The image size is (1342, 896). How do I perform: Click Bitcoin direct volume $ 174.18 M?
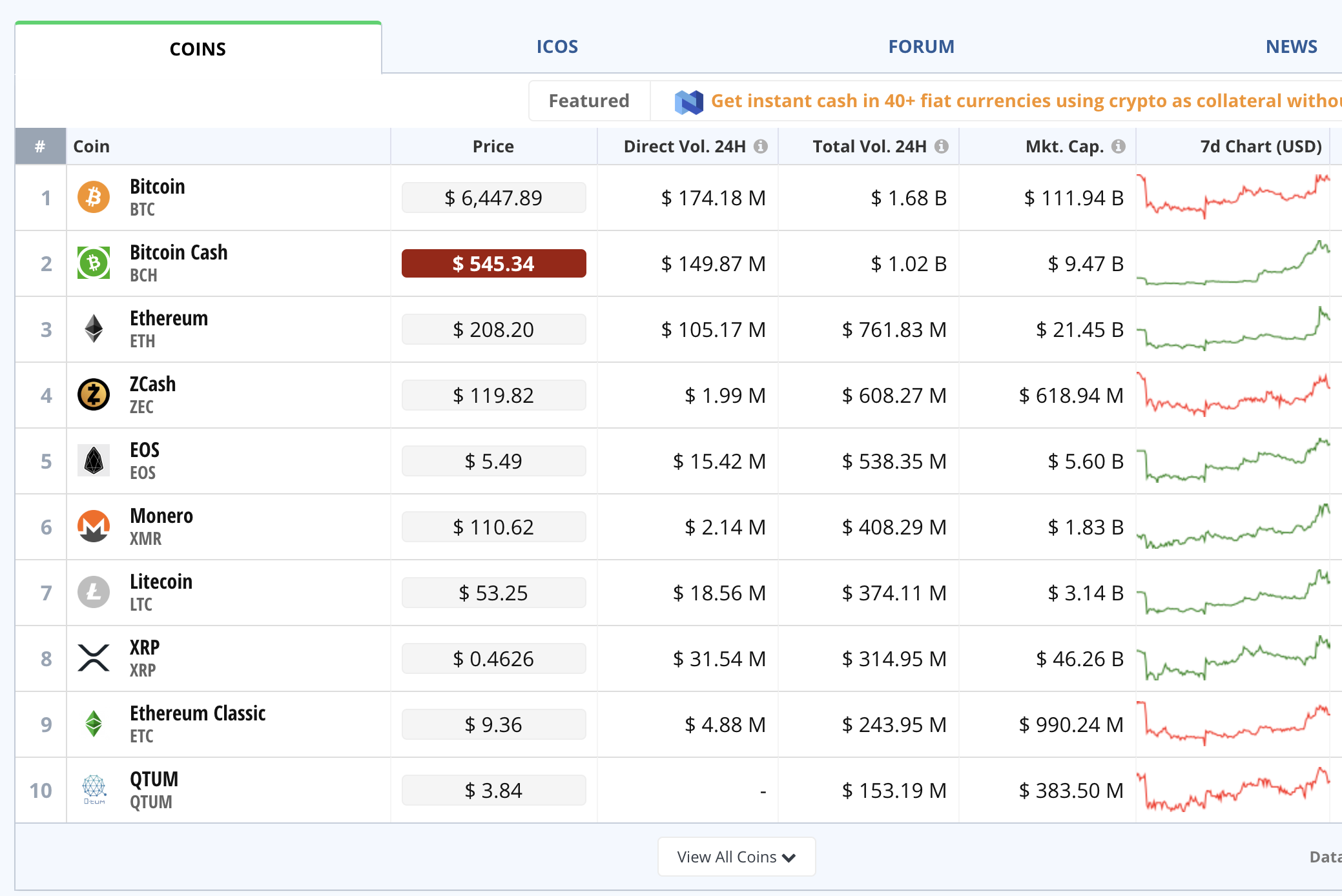(713, 198)
